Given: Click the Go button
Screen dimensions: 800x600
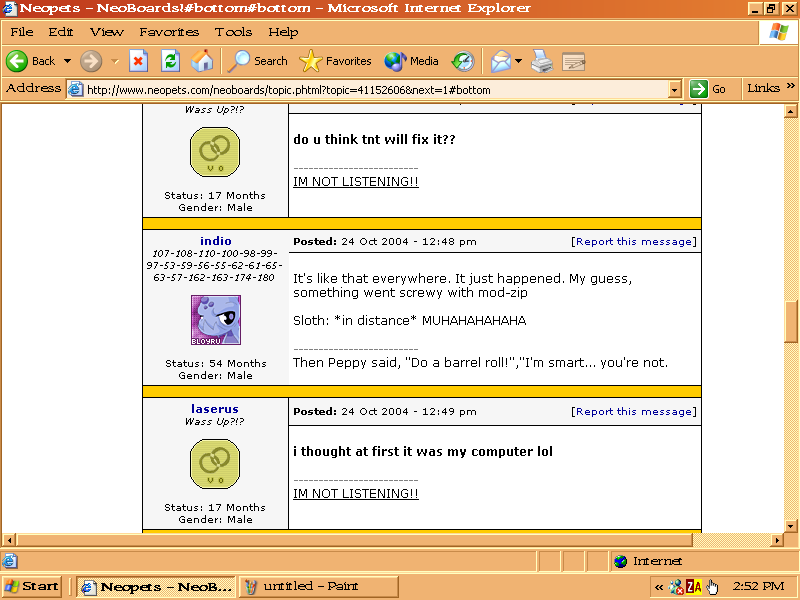Looking at the screenshot, I should (708, 89).
